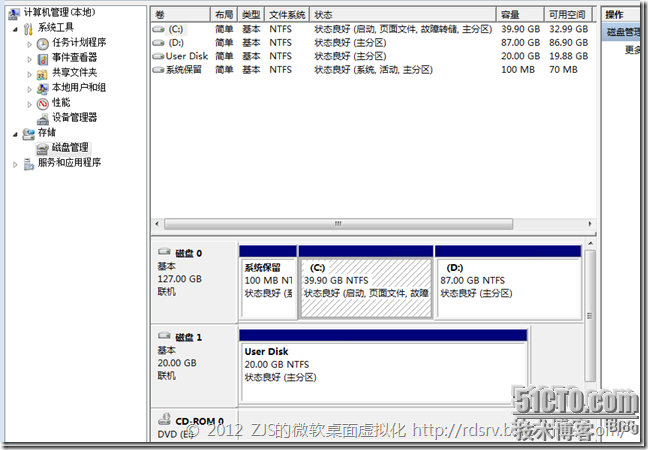Click the volume list scrollbar right arrow
The width and height of the screenshot is (648, 450).
coord(590,224)
